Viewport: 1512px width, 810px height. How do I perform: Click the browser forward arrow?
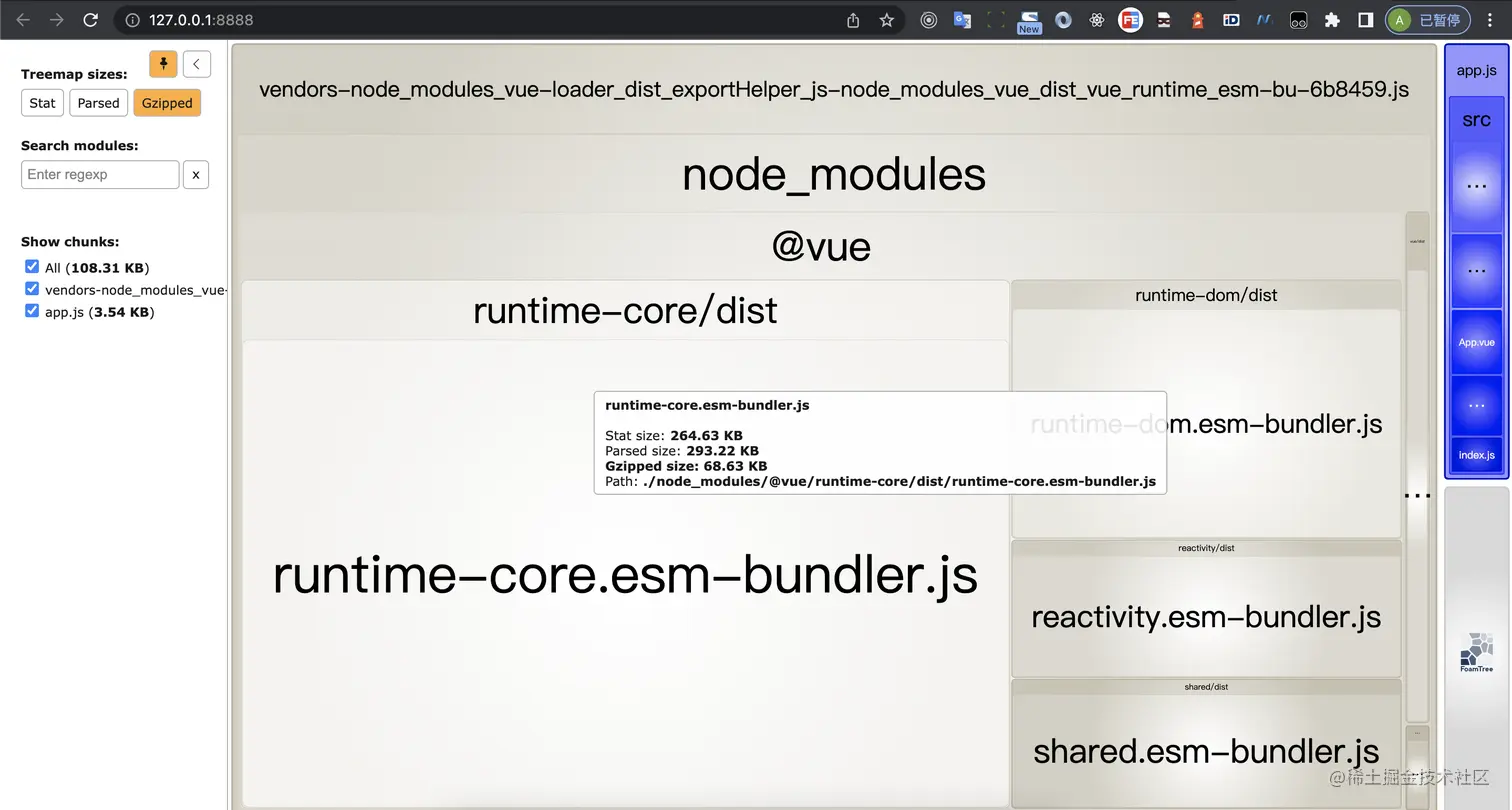[x=57, y=20]
